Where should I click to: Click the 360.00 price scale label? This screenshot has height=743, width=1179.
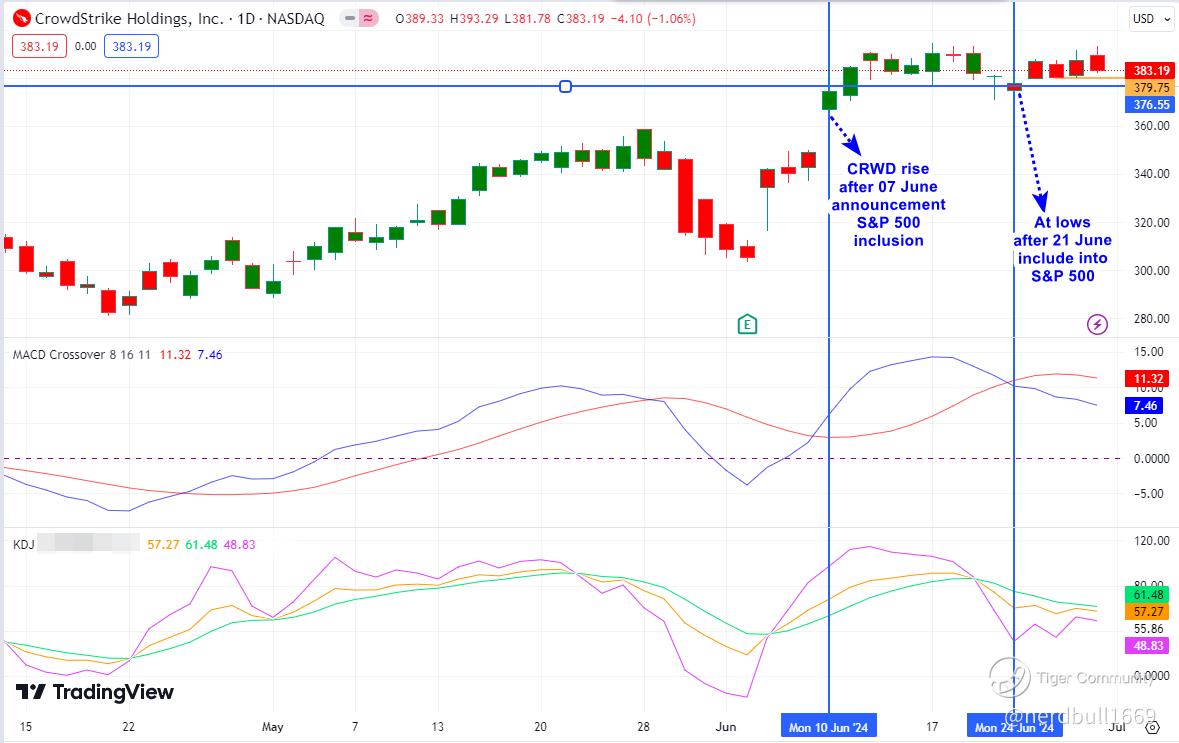tap(1151, 126)
